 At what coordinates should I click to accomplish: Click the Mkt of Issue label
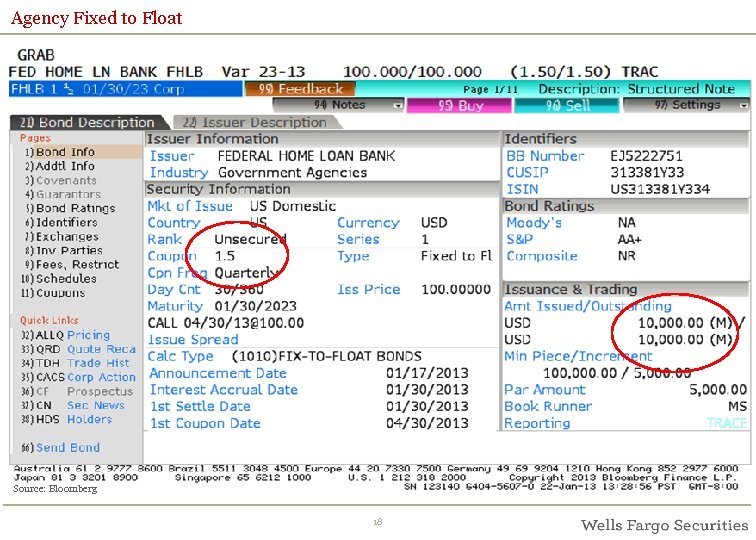coord(190,206)
